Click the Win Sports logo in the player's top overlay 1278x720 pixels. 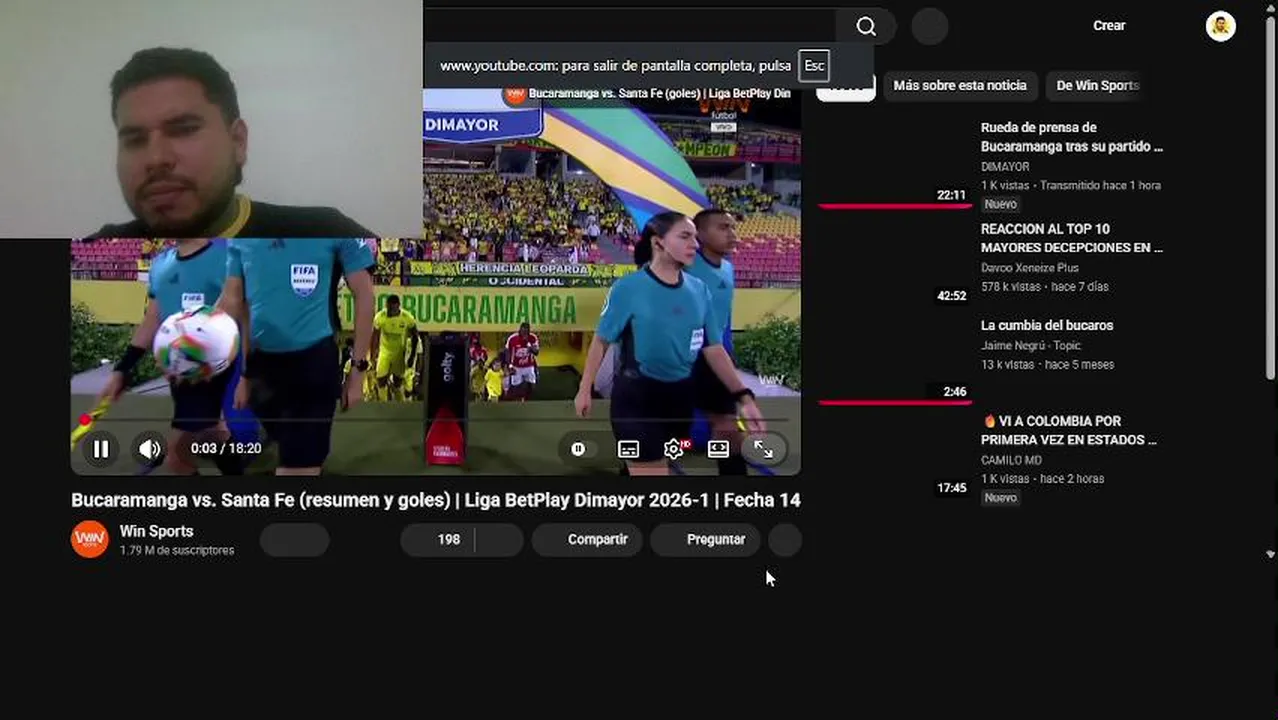(x=515, y=94)
